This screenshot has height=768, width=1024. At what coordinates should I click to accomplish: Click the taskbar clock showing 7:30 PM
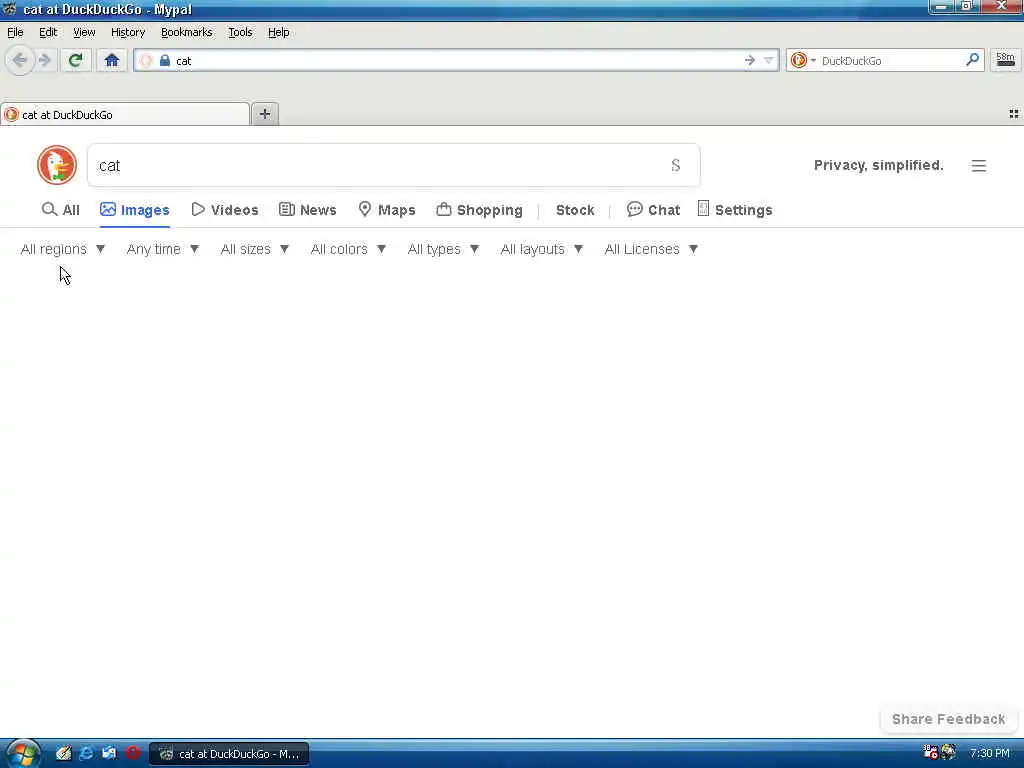pyautogui.click(x=989, y=754)
